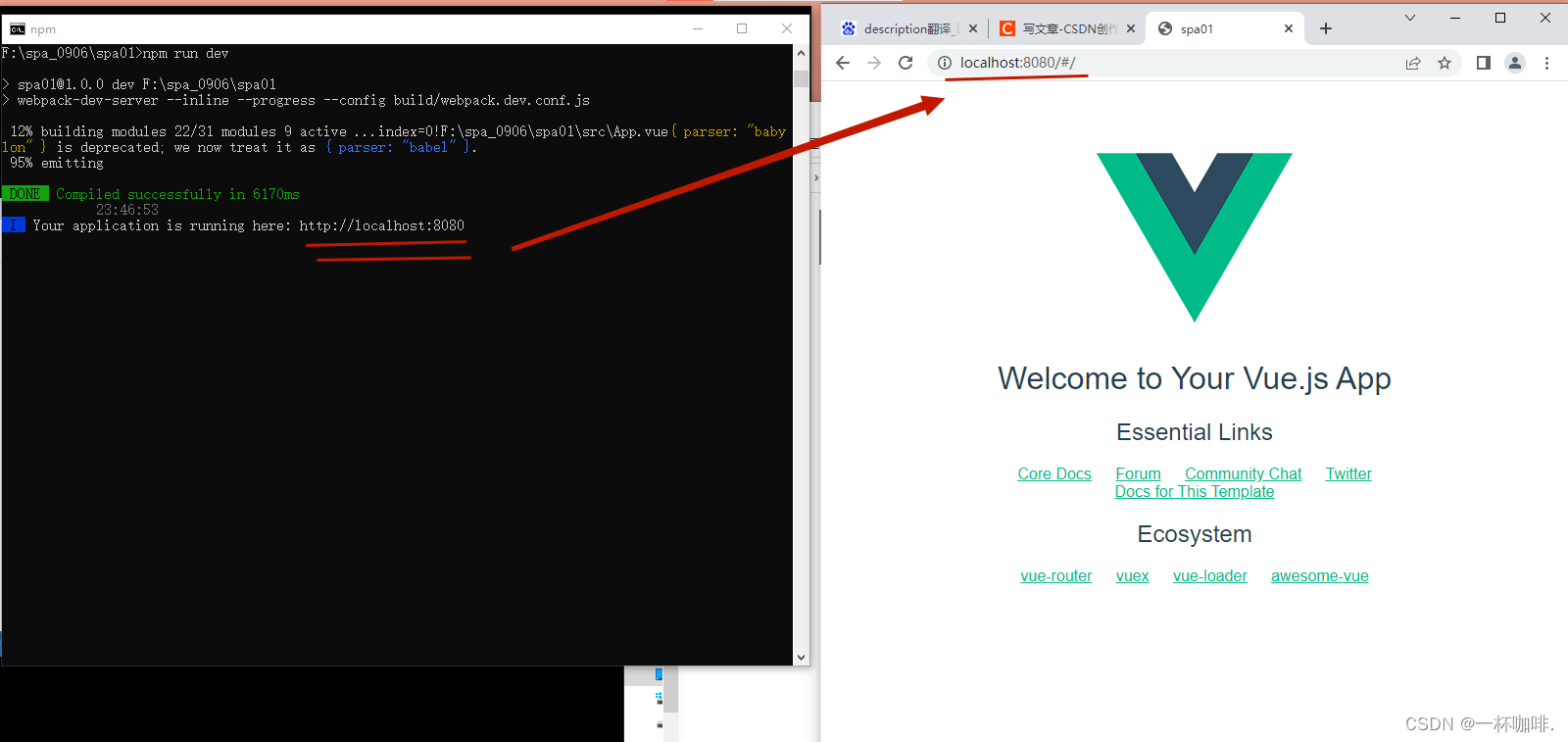The height and width of the screenshot is (742, 1568).
Task: Go back in the browser
Action: [x=843, y=63]
